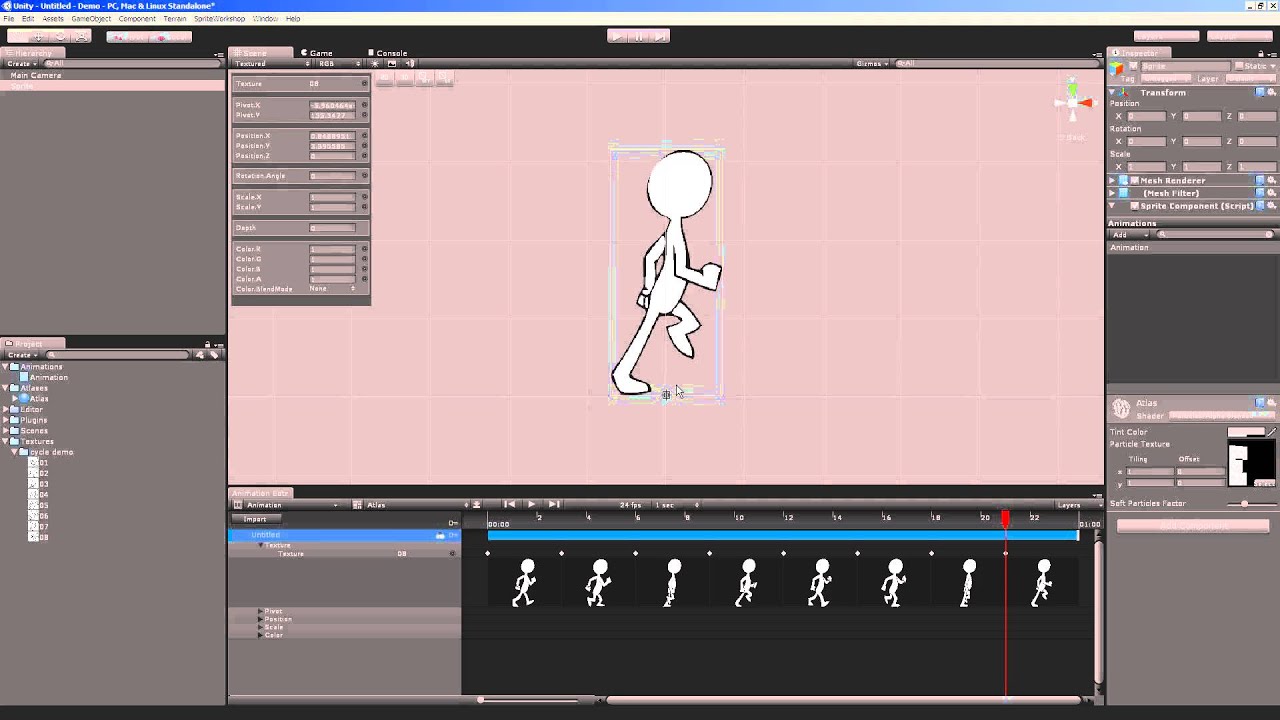The image size is (1280, 720).
Task: Click the Pause button at top center
Action: (638, 36)
